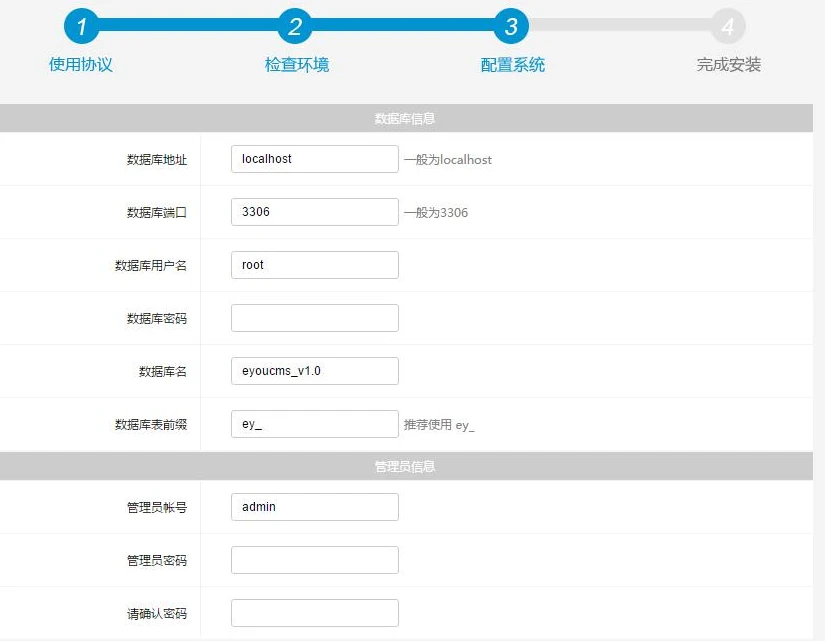The image size is (830, 641).
Task: Click the 数据库信息 section header
Action: [x=406, y=118]
